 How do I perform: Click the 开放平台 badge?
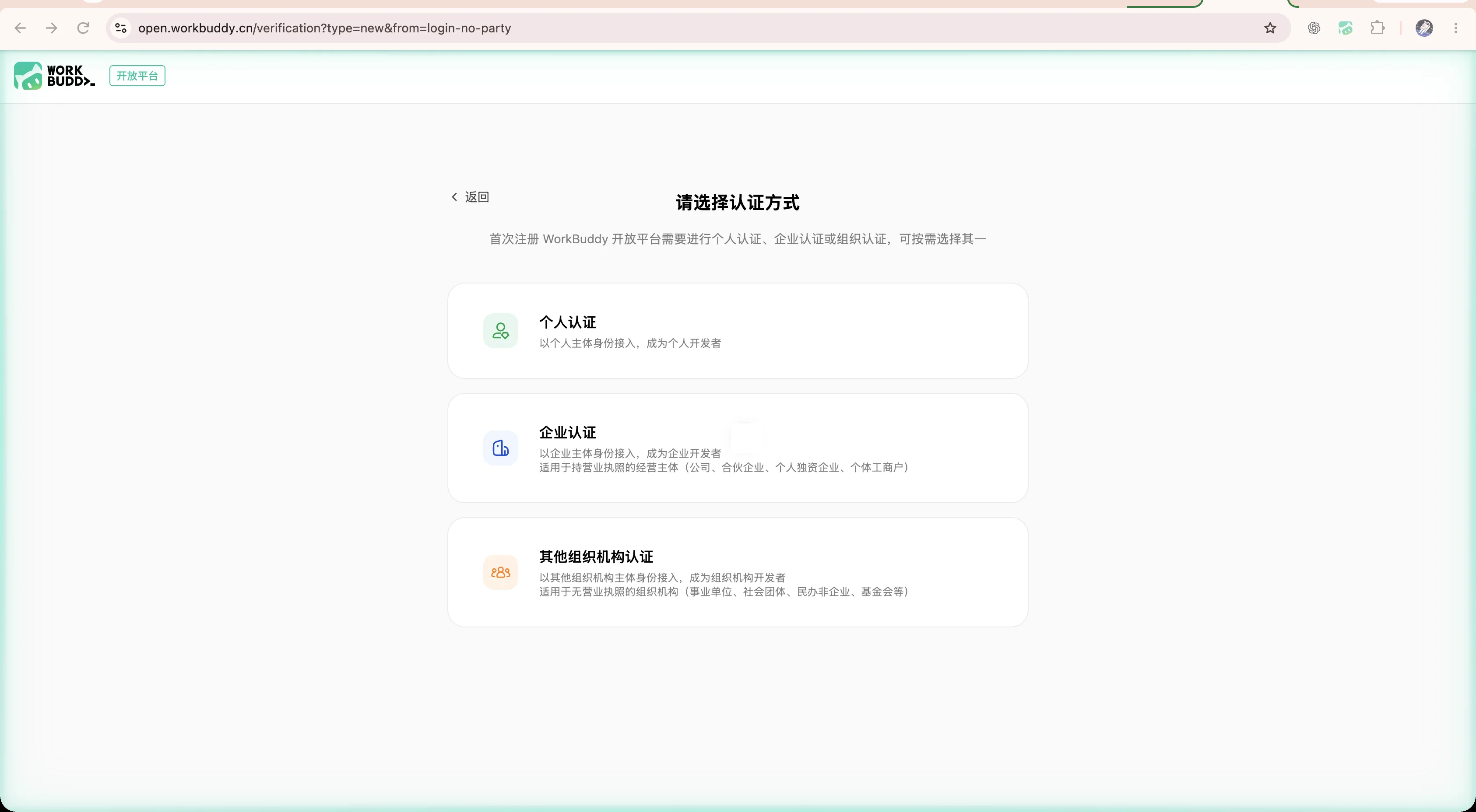(x=137, y=76)
